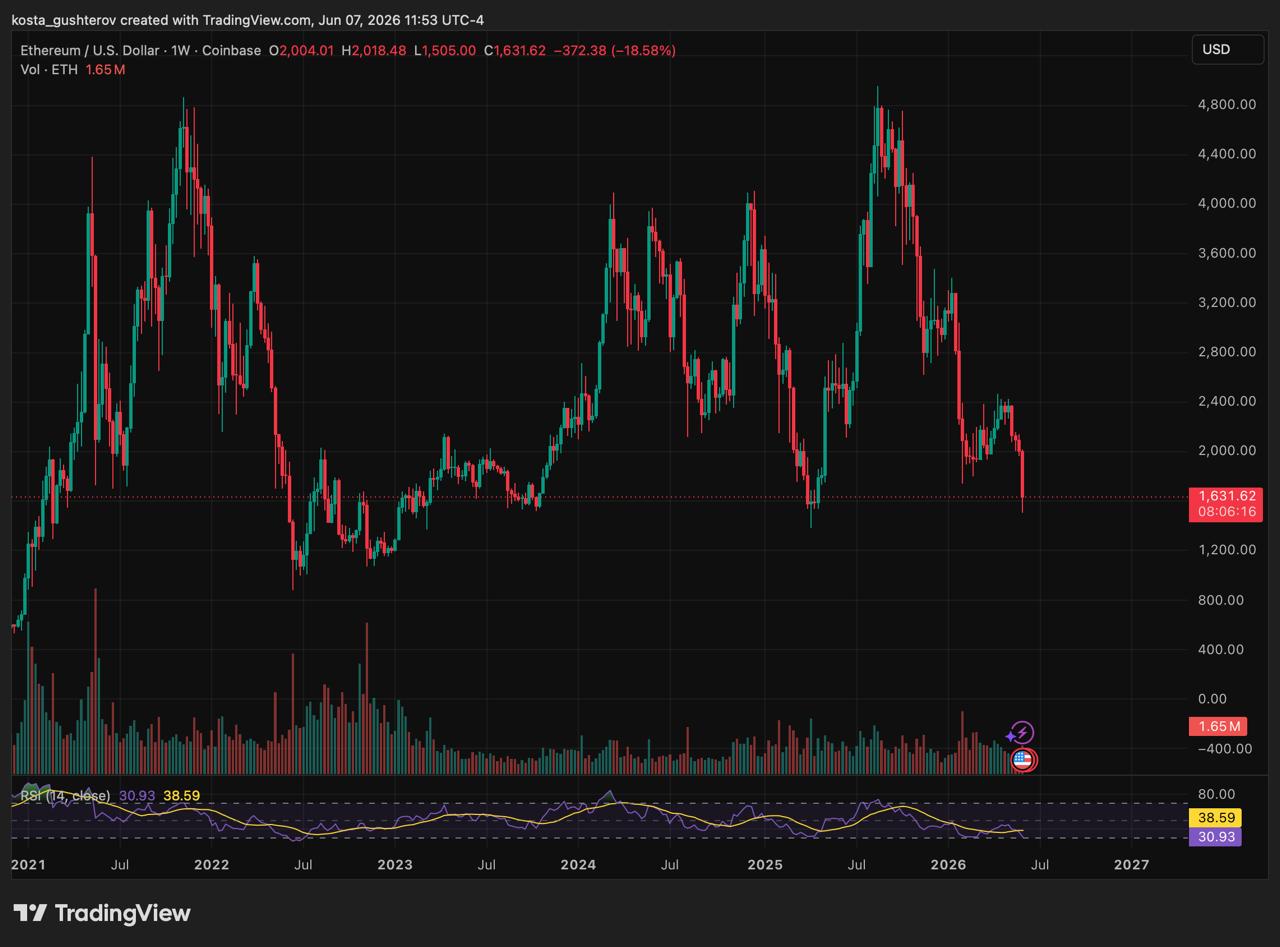Click the 80.00 RSI axis label
The width and height of the screenshot is (1280, 947).
coord(1216,796)
